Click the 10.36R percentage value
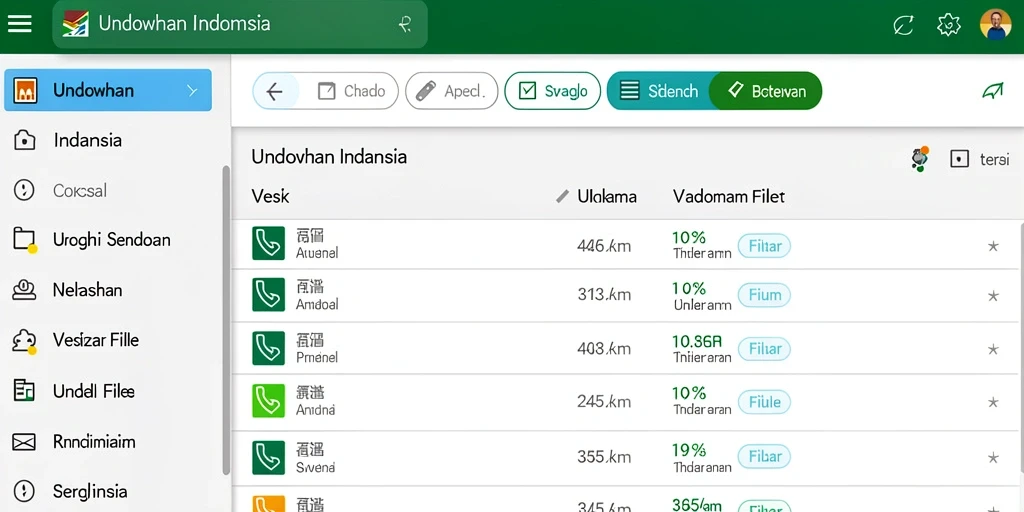This screenshot has width=1024, height=512. [697, 340]
